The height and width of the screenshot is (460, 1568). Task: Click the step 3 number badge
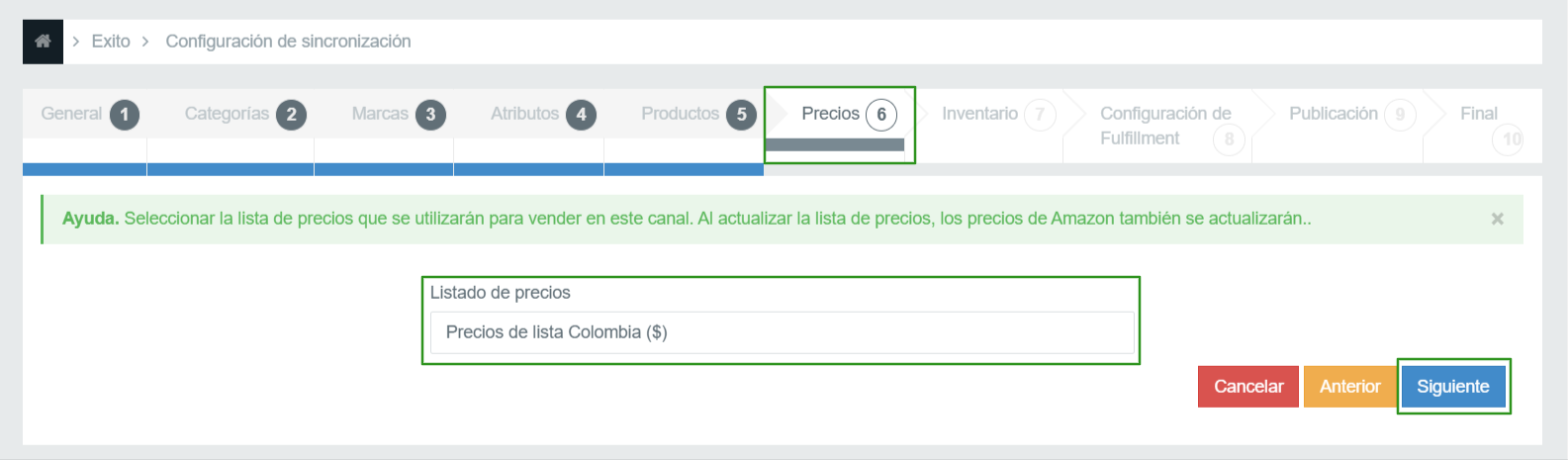(430, 115)
